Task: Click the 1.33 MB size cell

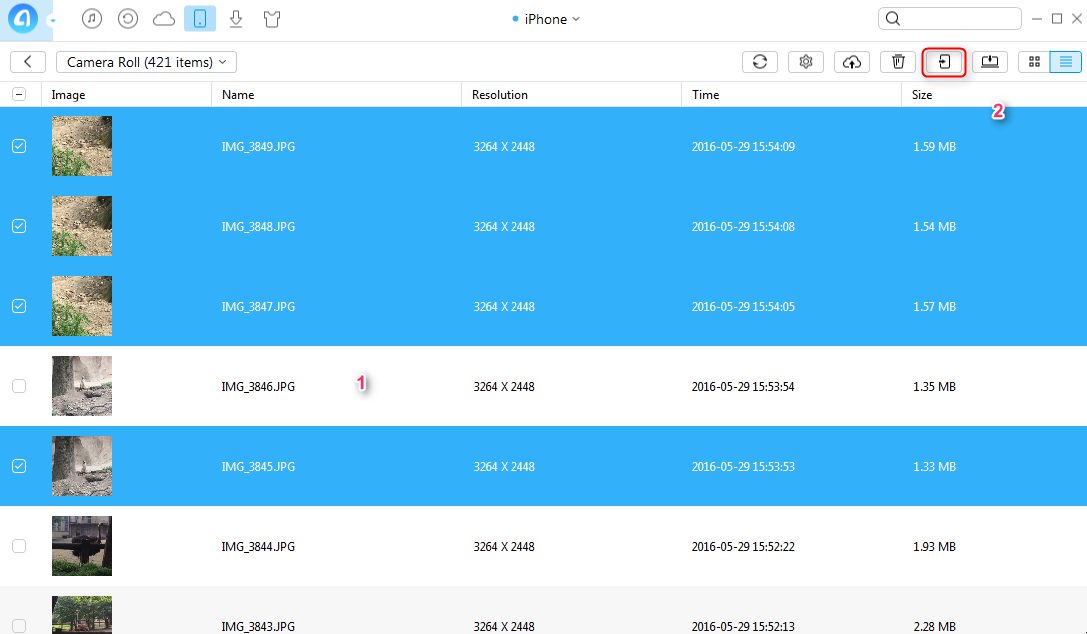Action: (934, 467)
